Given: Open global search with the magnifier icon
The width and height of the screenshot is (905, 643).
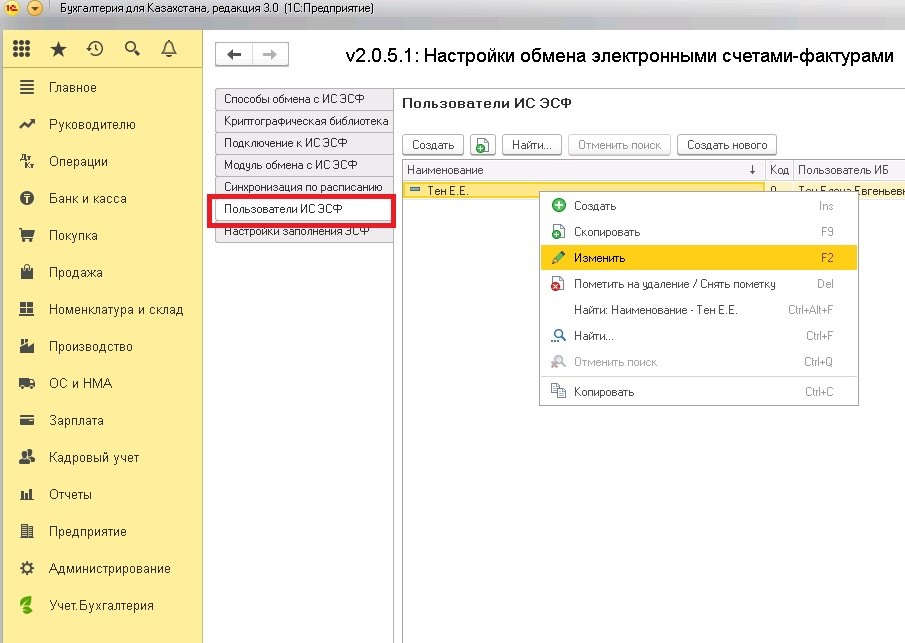Looking at the screenshot, I should click(x=132, y=47).
